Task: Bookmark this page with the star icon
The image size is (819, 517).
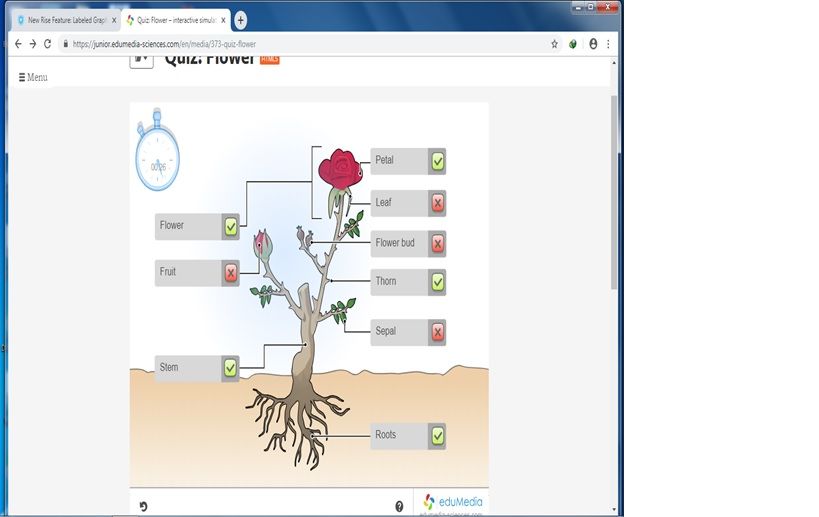Action: pos(555,44)
